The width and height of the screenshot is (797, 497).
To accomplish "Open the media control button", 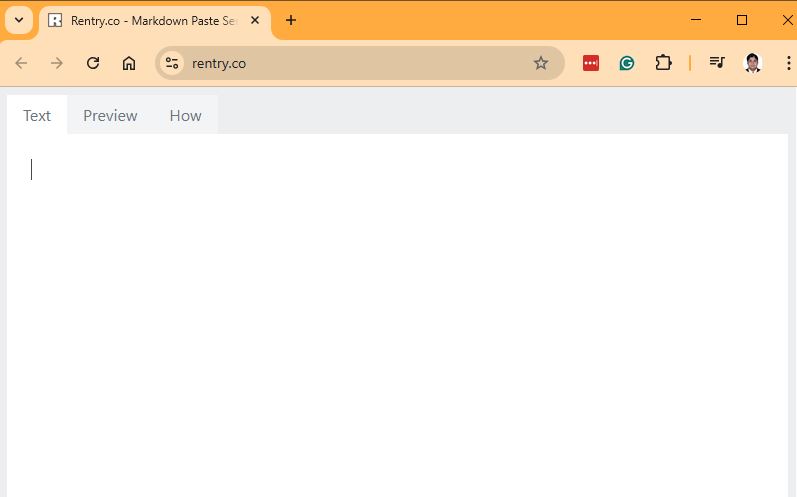I will (717, 63).
